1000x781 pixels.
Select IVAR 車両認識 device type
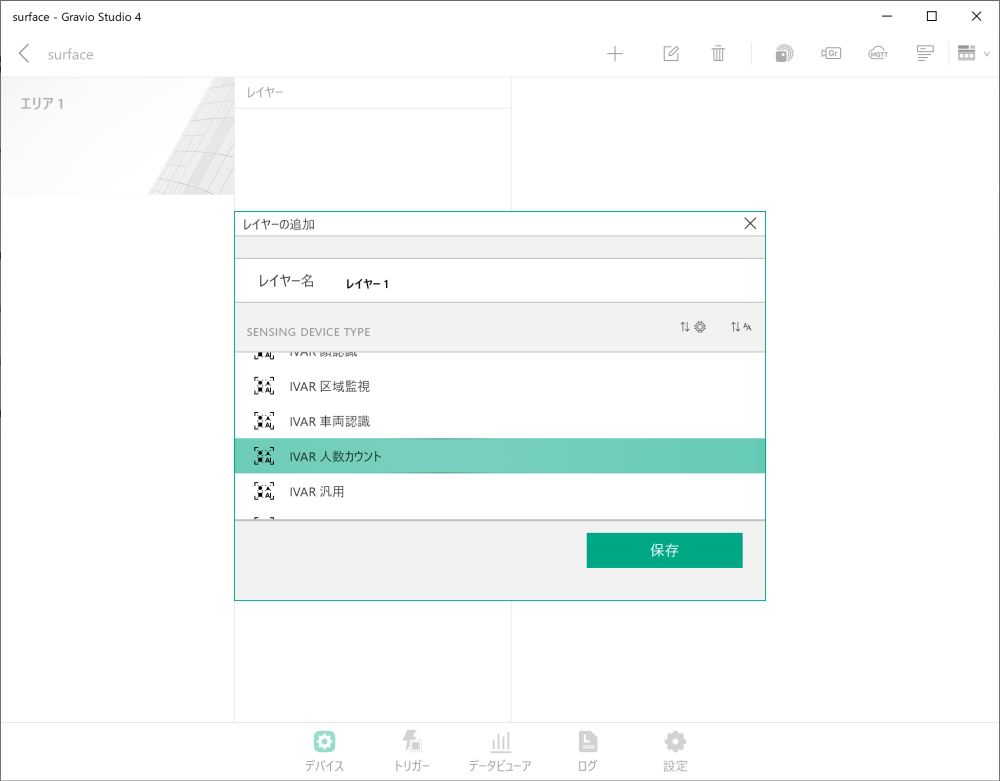pyautogui.click(x=500, y=421)
